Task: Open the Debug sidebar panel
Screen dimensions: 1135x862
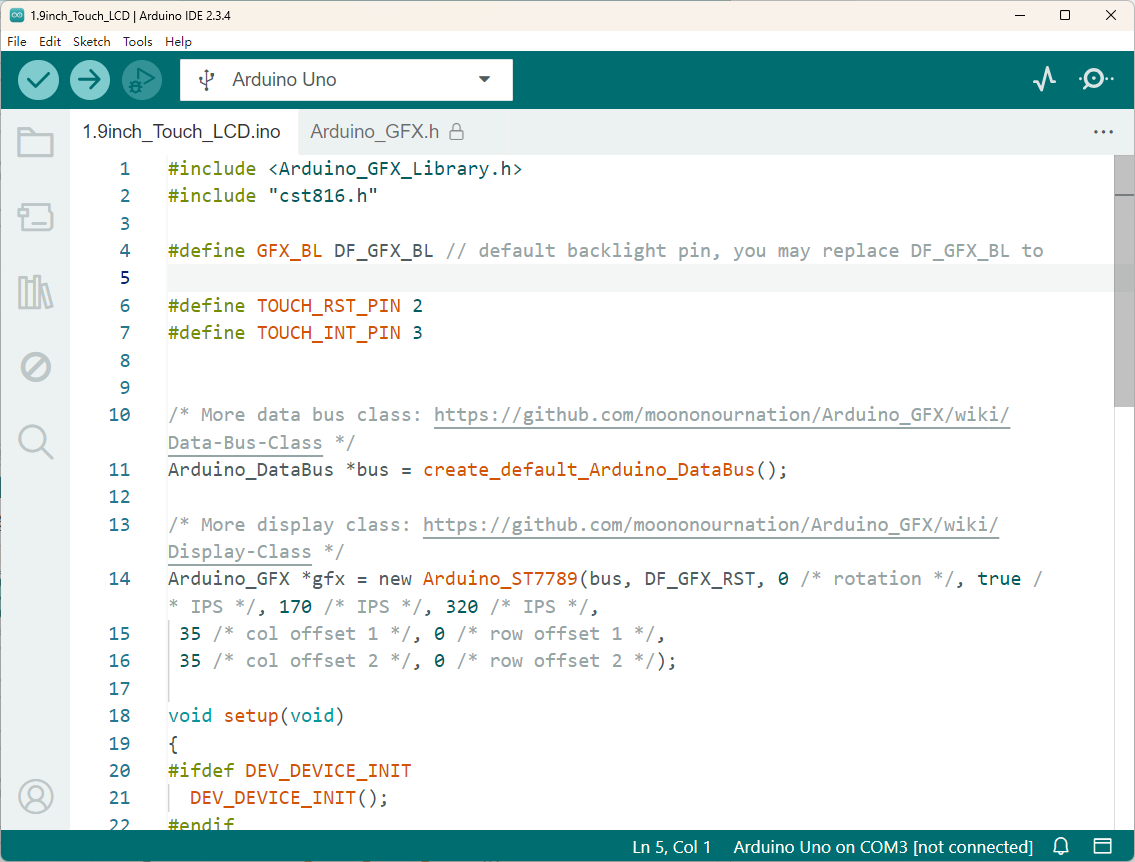Action: [35, 367]
